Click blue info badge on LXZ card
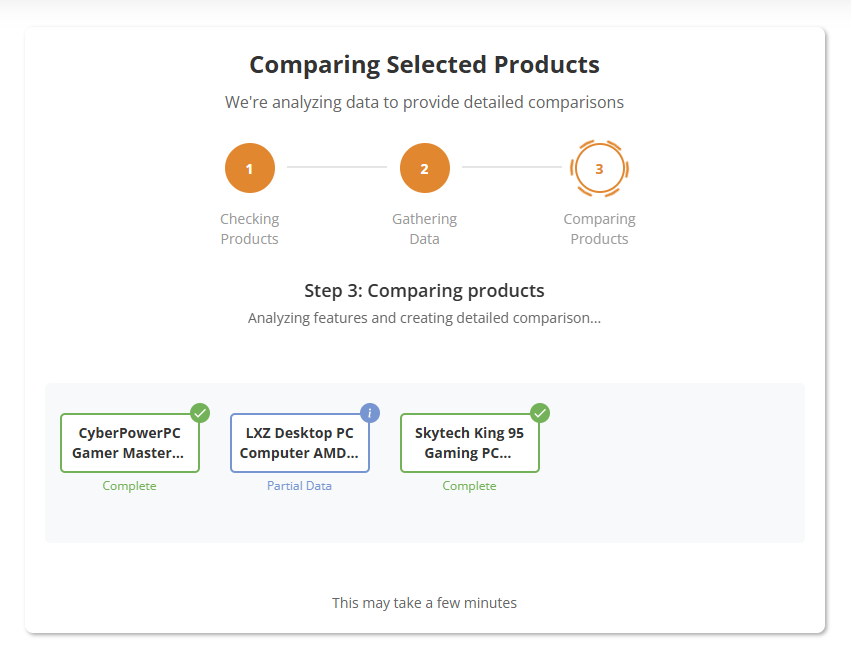This screenshot has height=648, width=851. 370,413
